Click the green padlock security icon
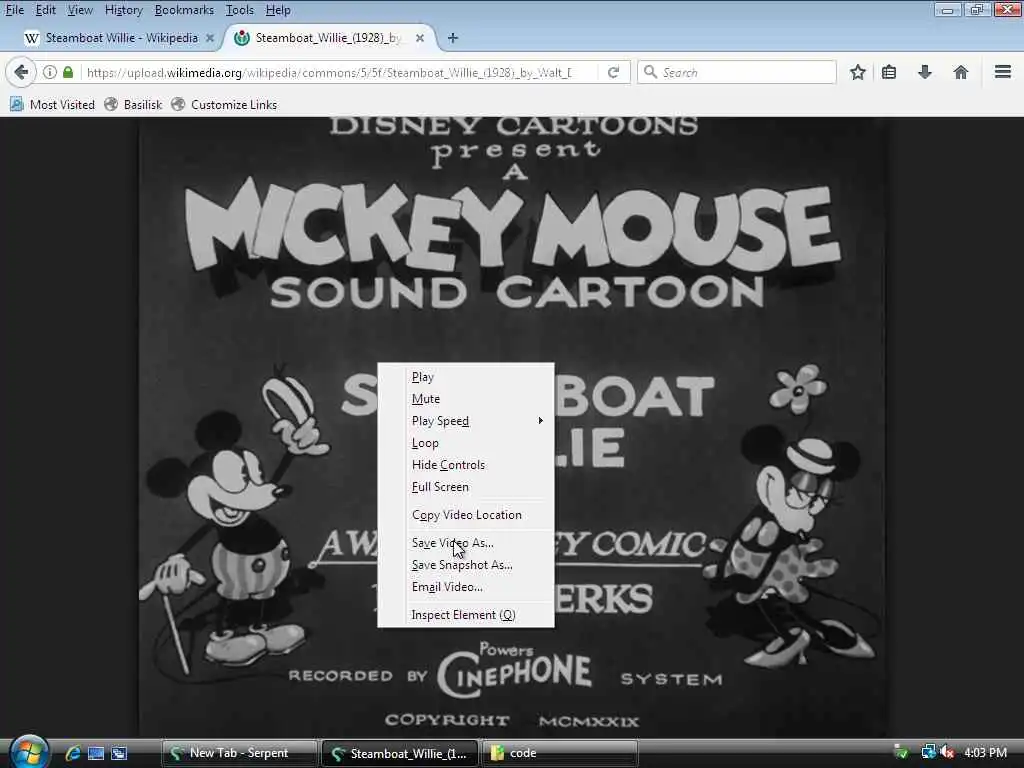The height and width of the screenshot is (768, 1024). click(68, 72)
